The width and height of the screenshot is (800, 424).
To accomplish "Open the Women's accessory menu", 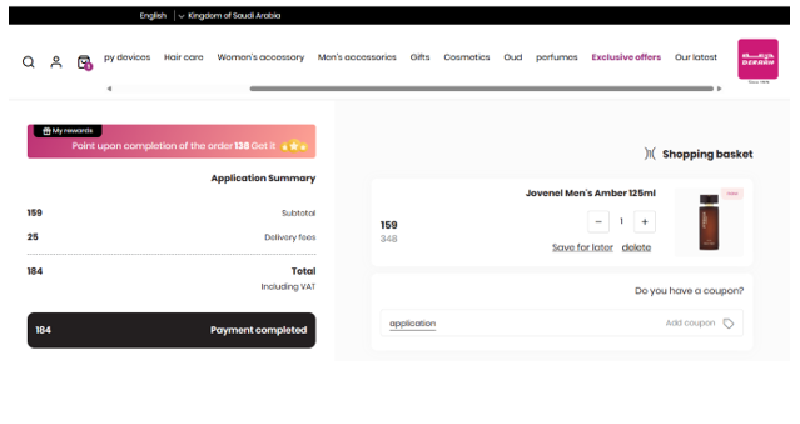I will pyautogui.click(x=261, y=57).
